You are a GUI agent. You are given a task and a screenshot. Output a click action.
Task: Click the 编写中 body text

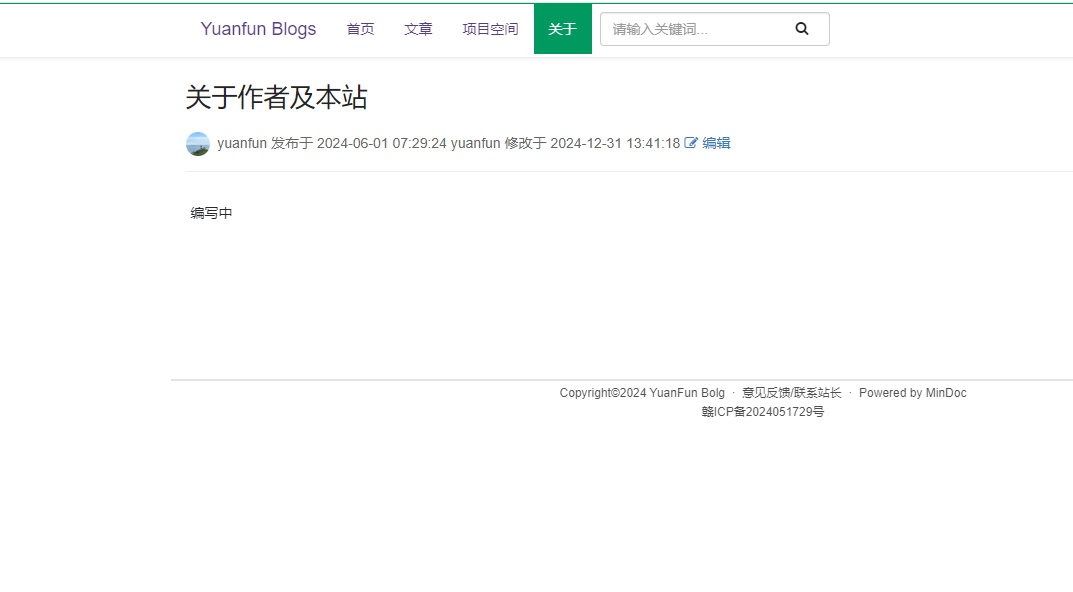(x=212, y=213)
